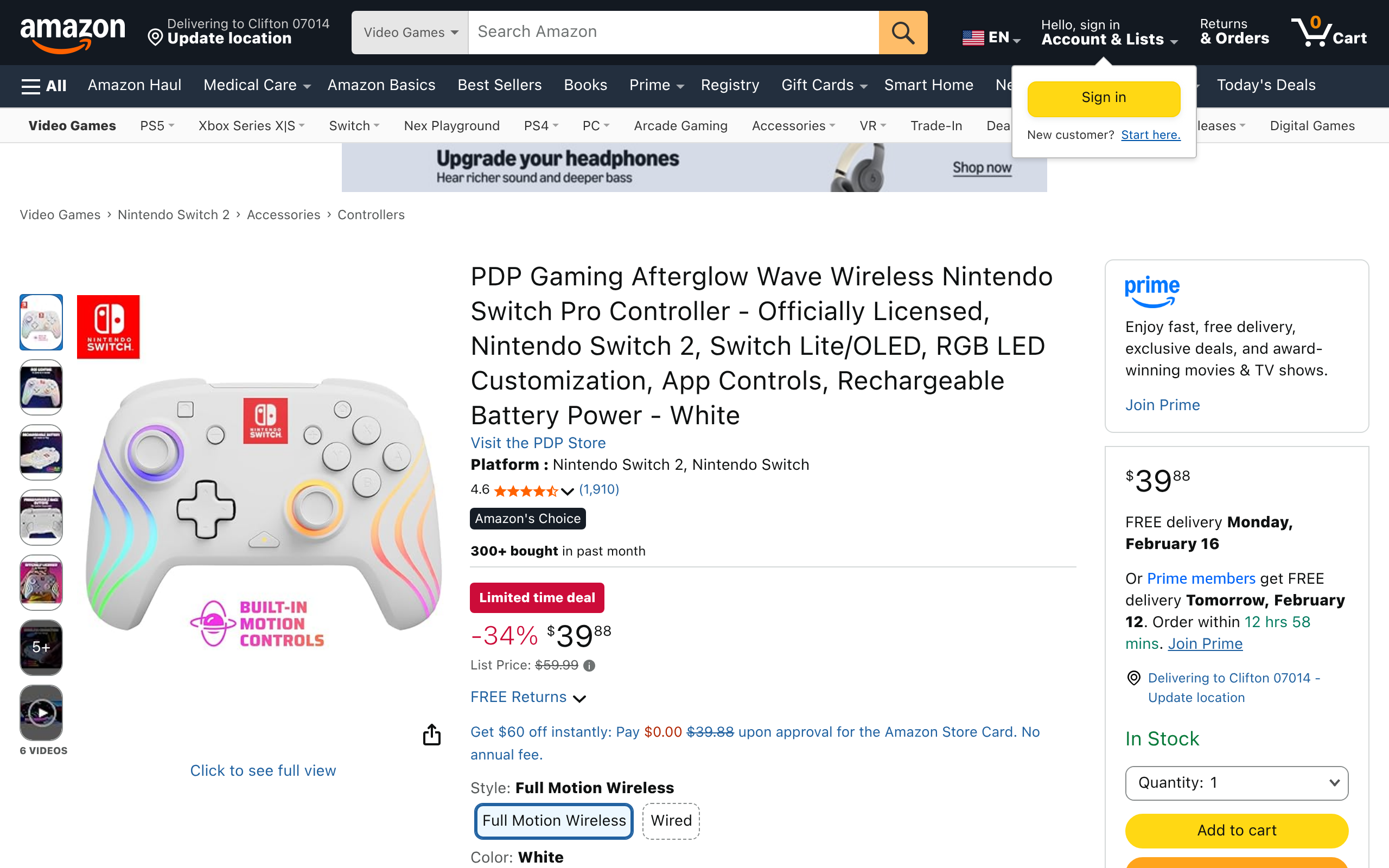Click the Update location pin icon
The image size is (1389, 868).
[x=155, y=38]
